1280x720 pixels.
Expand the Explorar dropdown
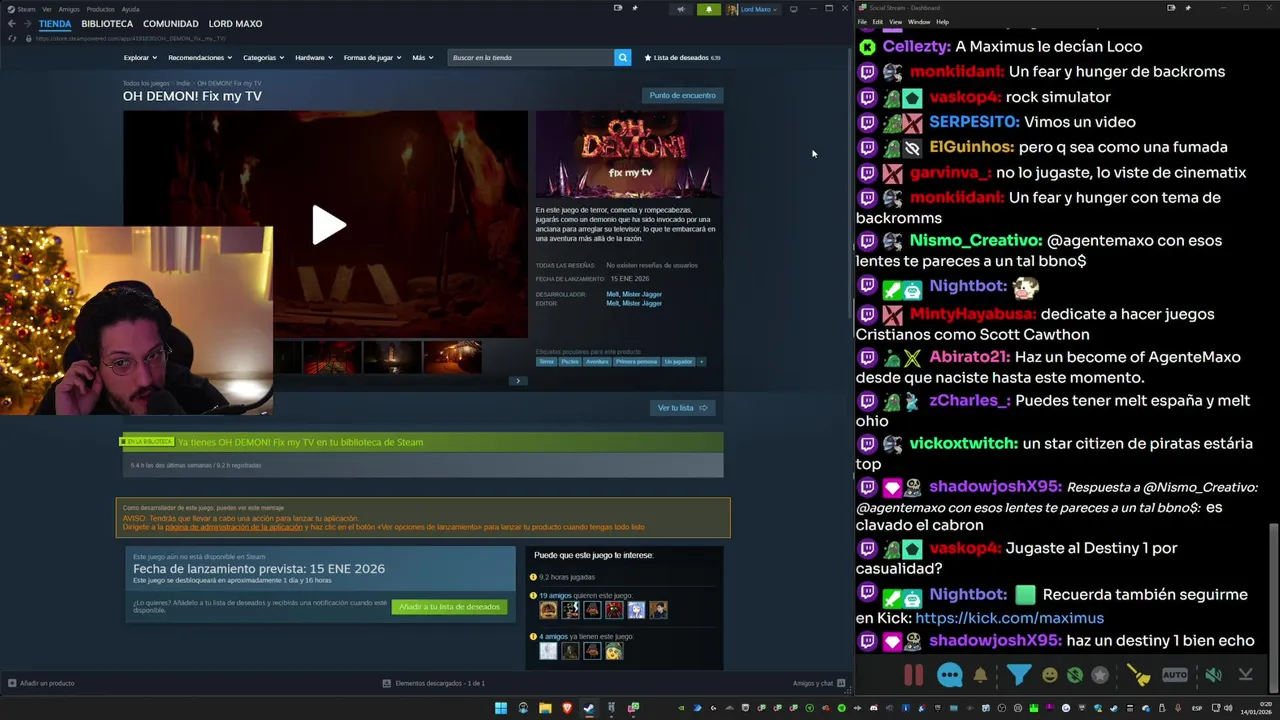(x=139, y=57)
